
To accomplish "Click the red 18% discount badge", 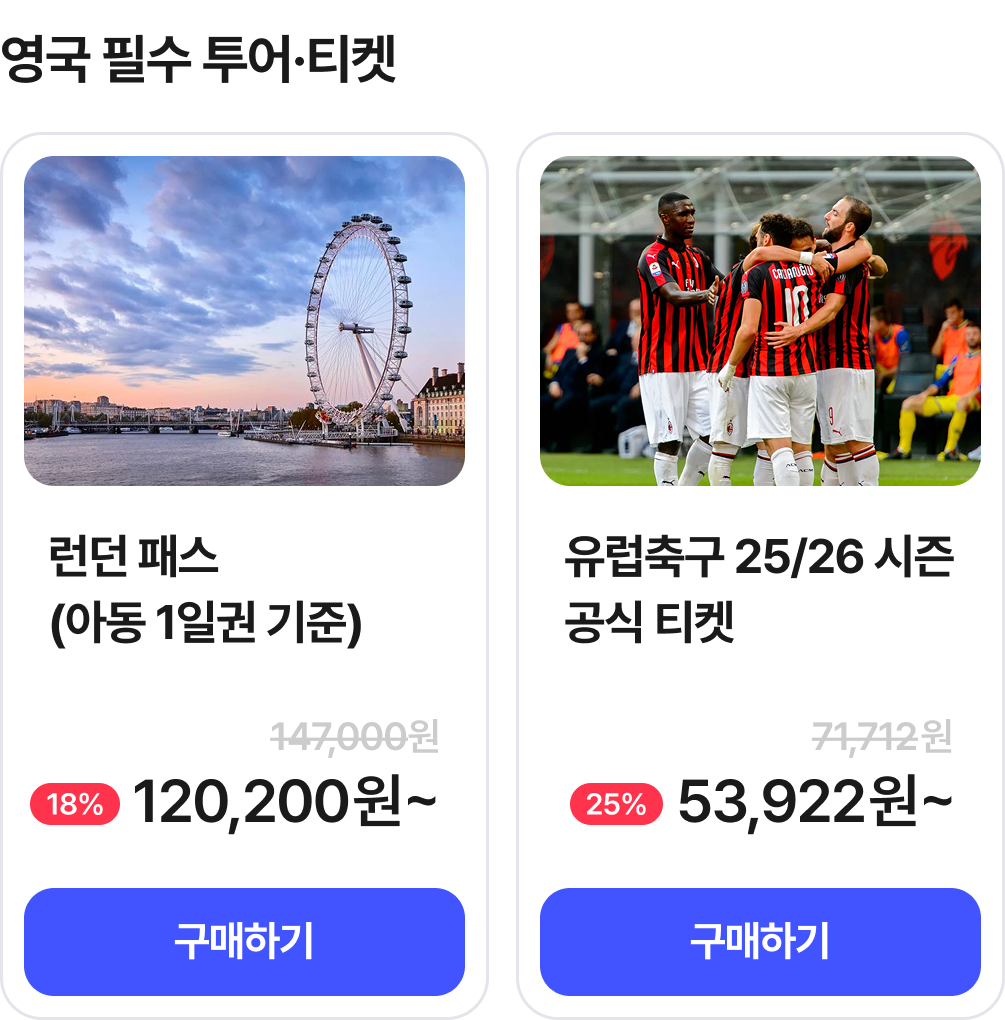I will click(x=75, y=805).
